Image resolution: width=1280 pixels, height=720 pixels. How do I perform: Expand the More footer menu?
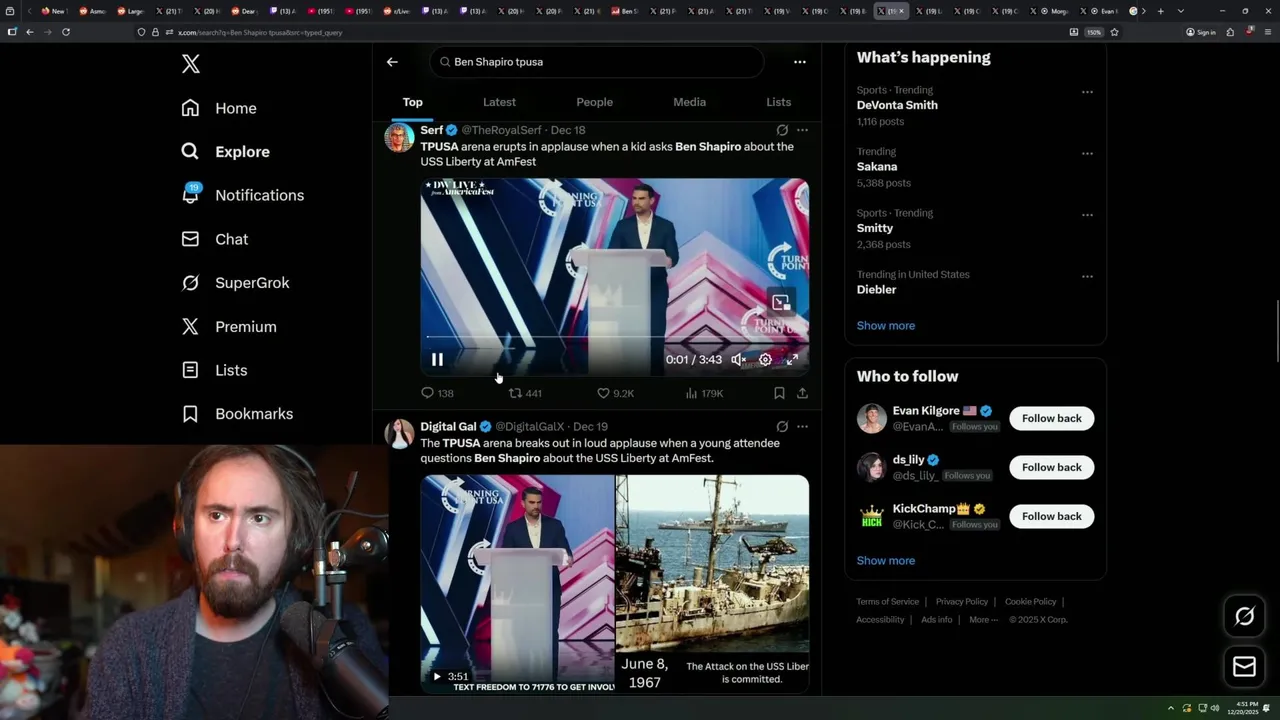click(x=982, y=620)
